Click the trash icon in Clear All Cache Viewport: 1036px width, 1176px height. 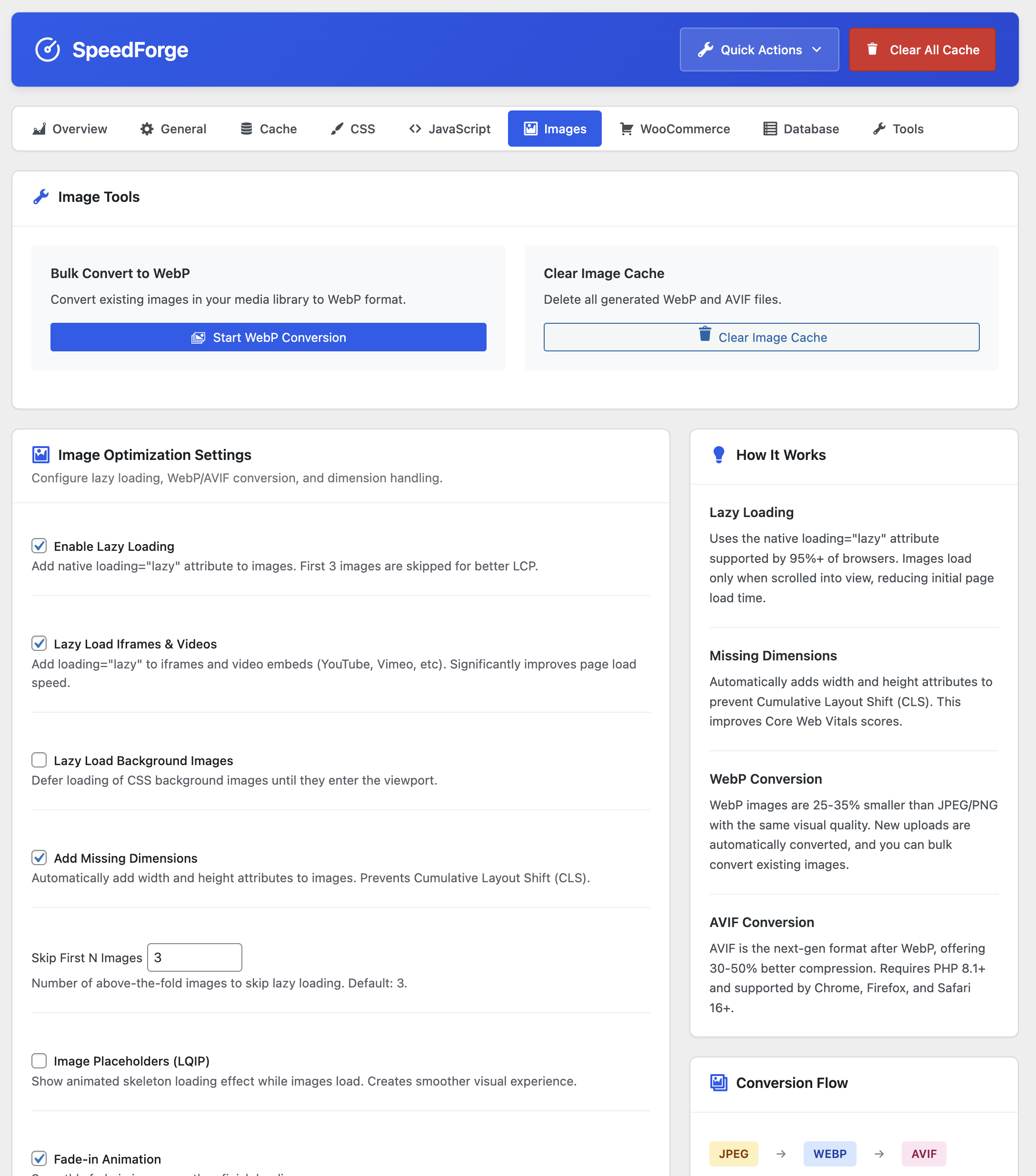(x=872, y=49)
